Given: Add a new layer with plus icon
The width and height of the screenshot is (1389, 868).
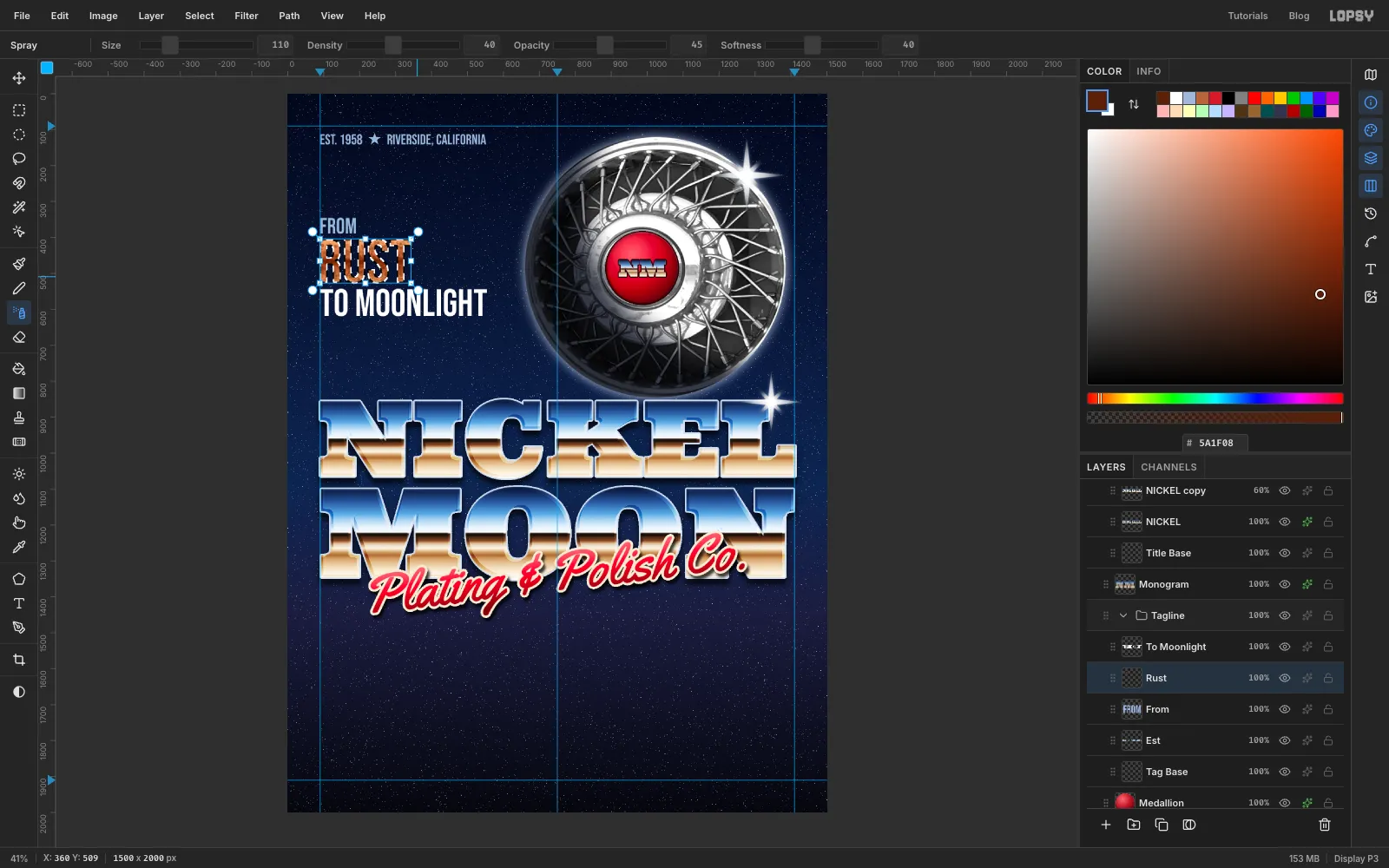Looking at the screenshot, I should (1106, 825).
